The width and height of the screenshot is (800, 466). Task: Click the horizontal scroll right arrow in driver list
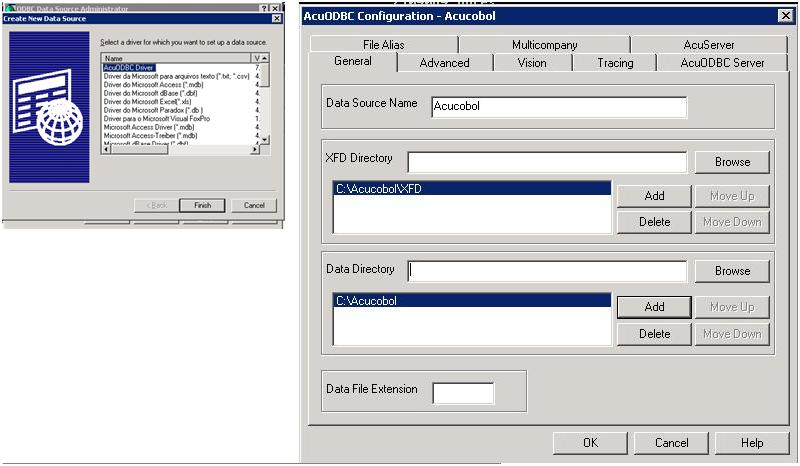click(x=256, y=150)
